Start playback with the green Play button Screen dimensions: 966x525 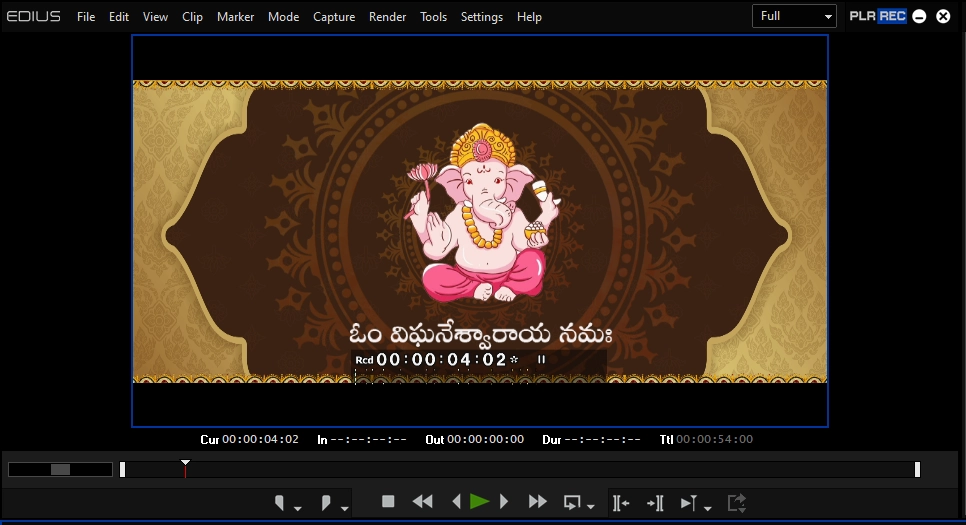(x=479, y=502)
